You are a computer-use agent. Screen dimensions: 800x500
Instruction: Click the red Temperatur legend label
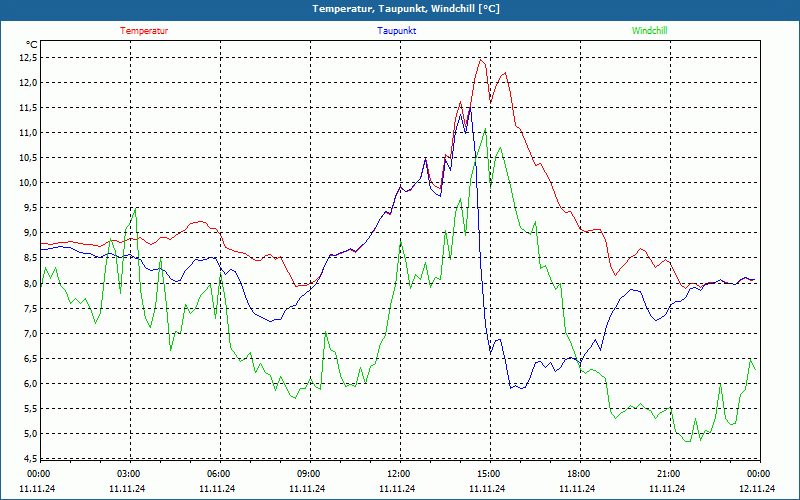[x=144, y=31]
